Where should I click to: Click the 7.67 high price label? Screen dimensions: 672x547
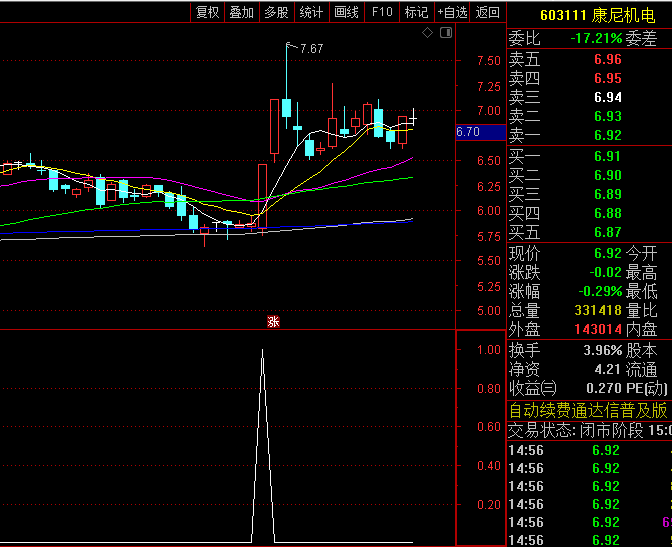[x=312, y=49]
